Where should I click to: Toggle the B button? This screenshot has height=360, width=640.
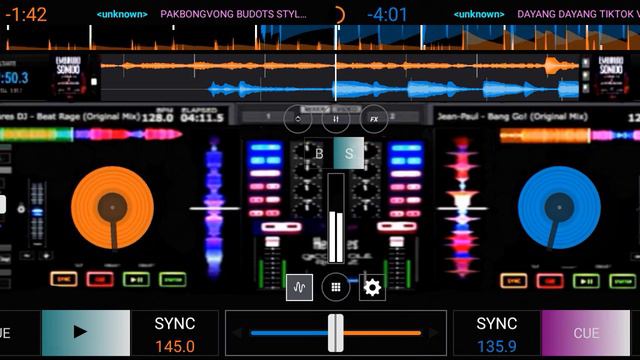pyautogui.click(x=319, y=153)
